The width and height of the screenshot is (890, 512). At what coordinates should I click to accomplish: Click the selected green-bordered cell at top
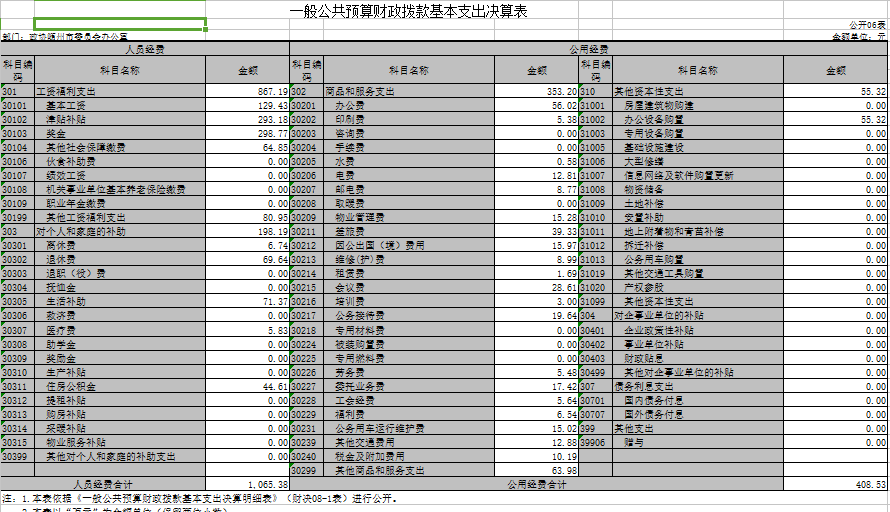(x=120, y=24)
